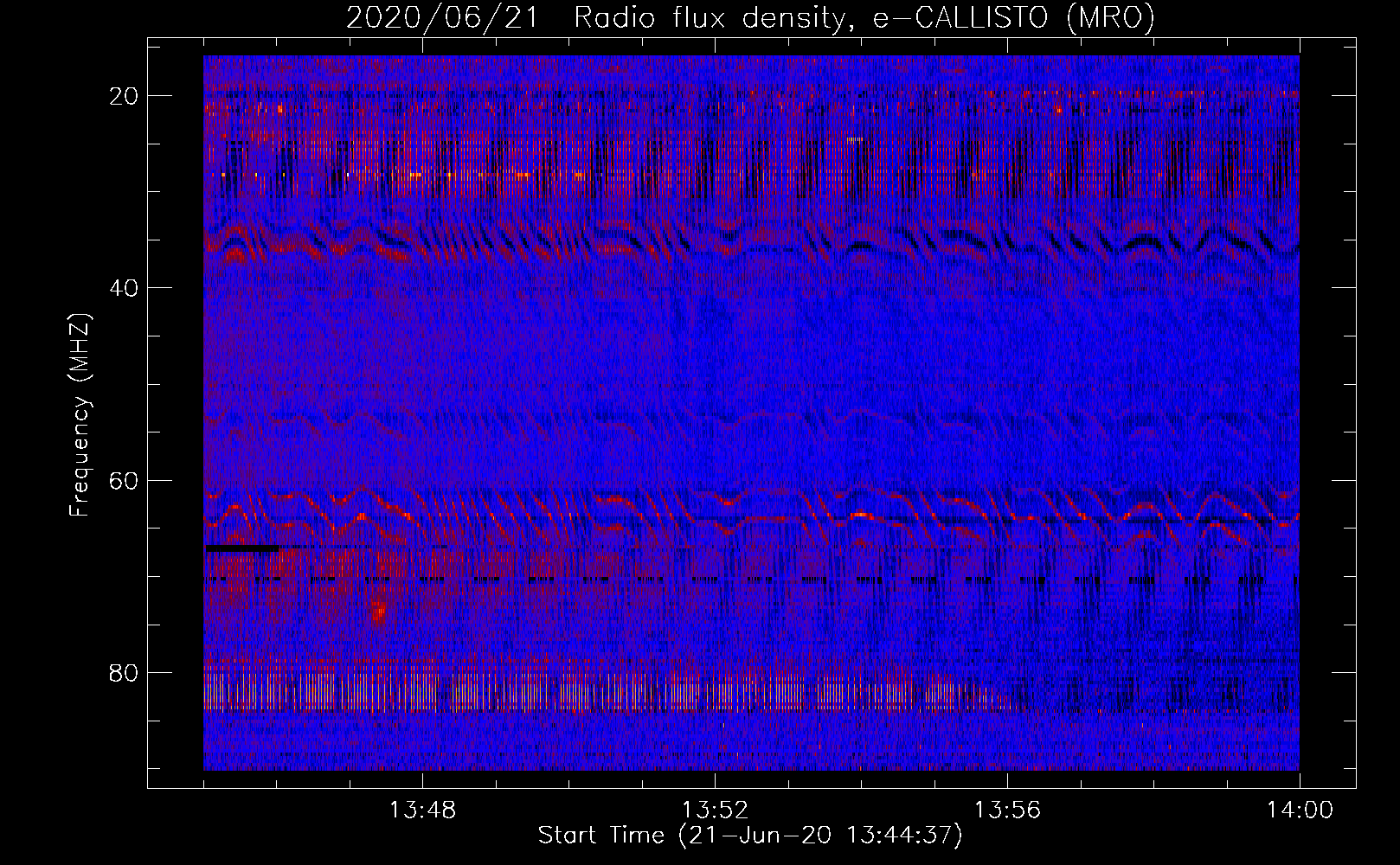Click the solid black bar near 67 MHz at plot start
1400x865 pixels.
[242, 548]
